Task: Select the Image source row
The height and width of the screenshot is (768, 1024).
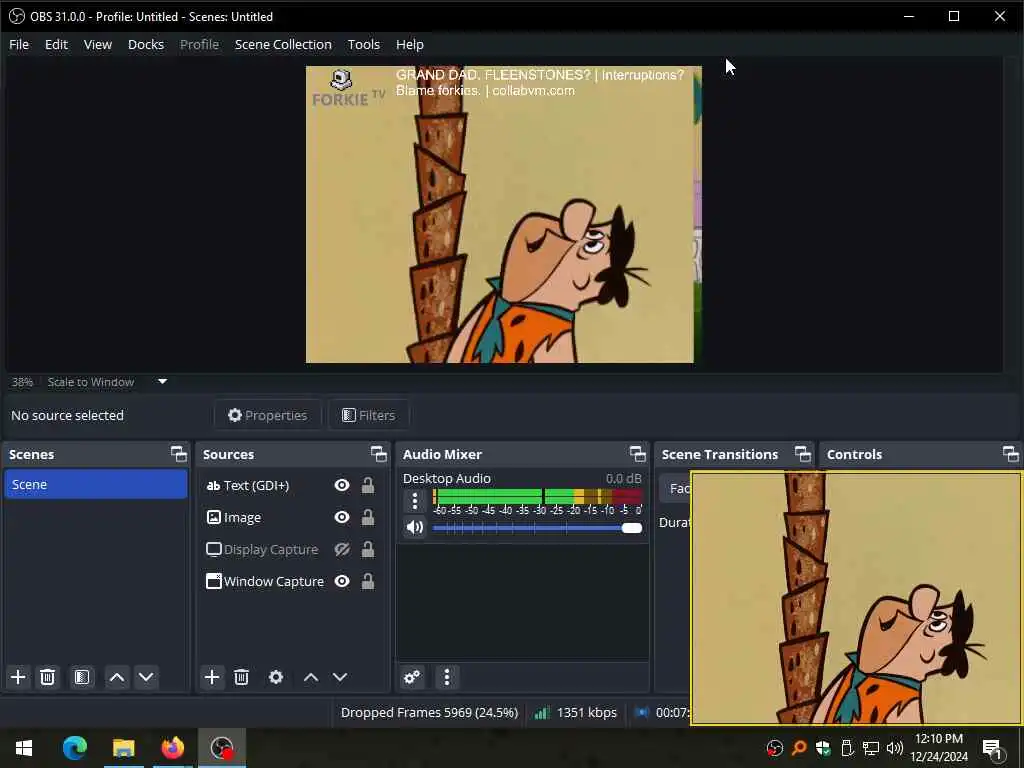Action: (x=293, y=517)
